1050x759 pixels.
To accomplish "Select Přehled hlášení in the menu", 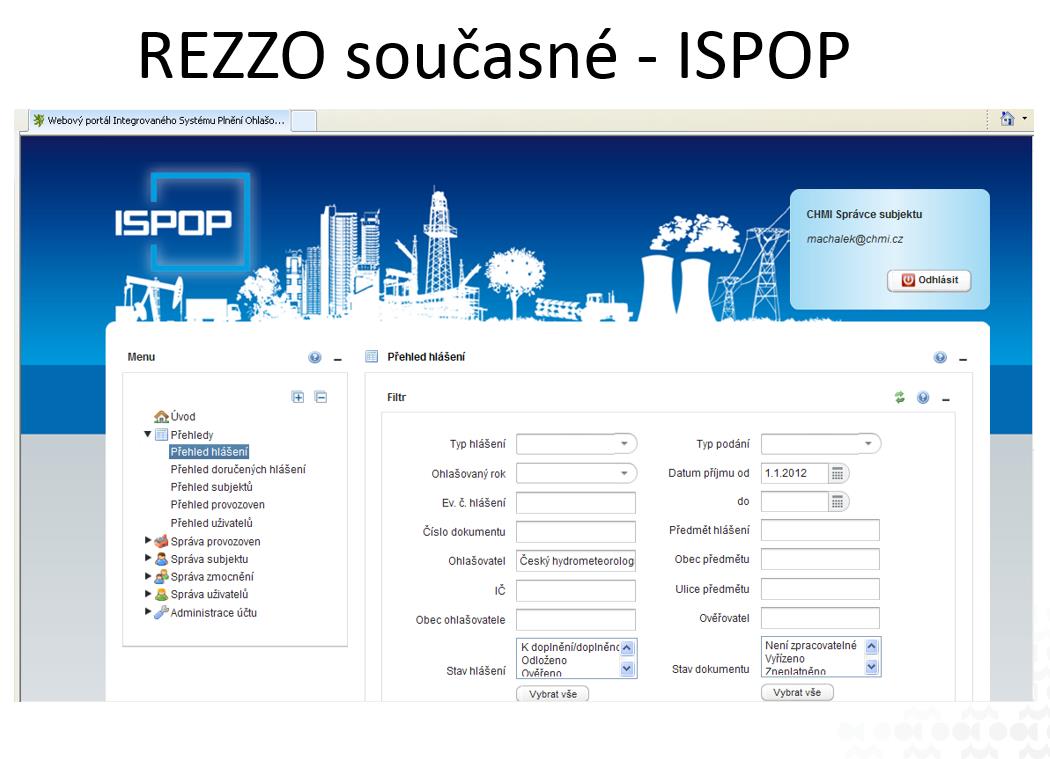I will click(209, 452).
